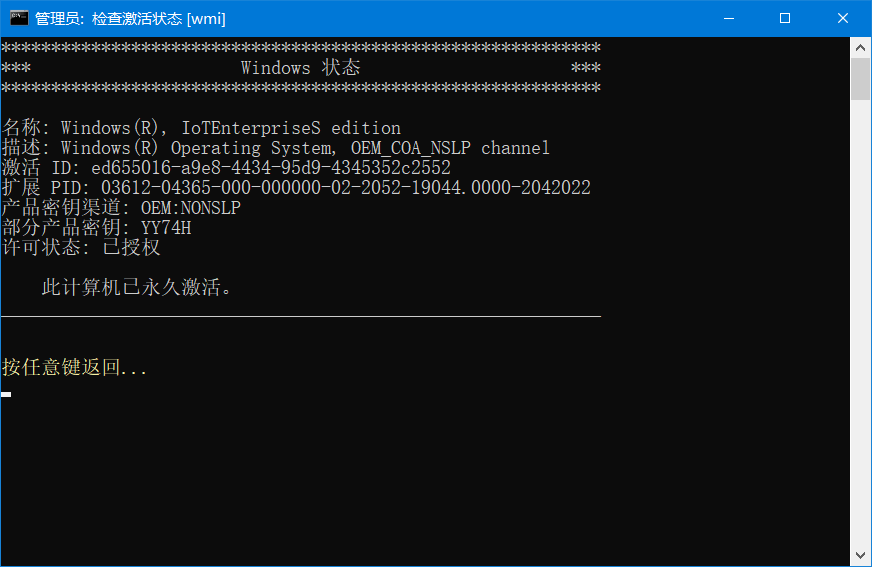Close the 检查激活状态 console window
Viewport: 872px width, 567px height.
(x=842, y=18)
